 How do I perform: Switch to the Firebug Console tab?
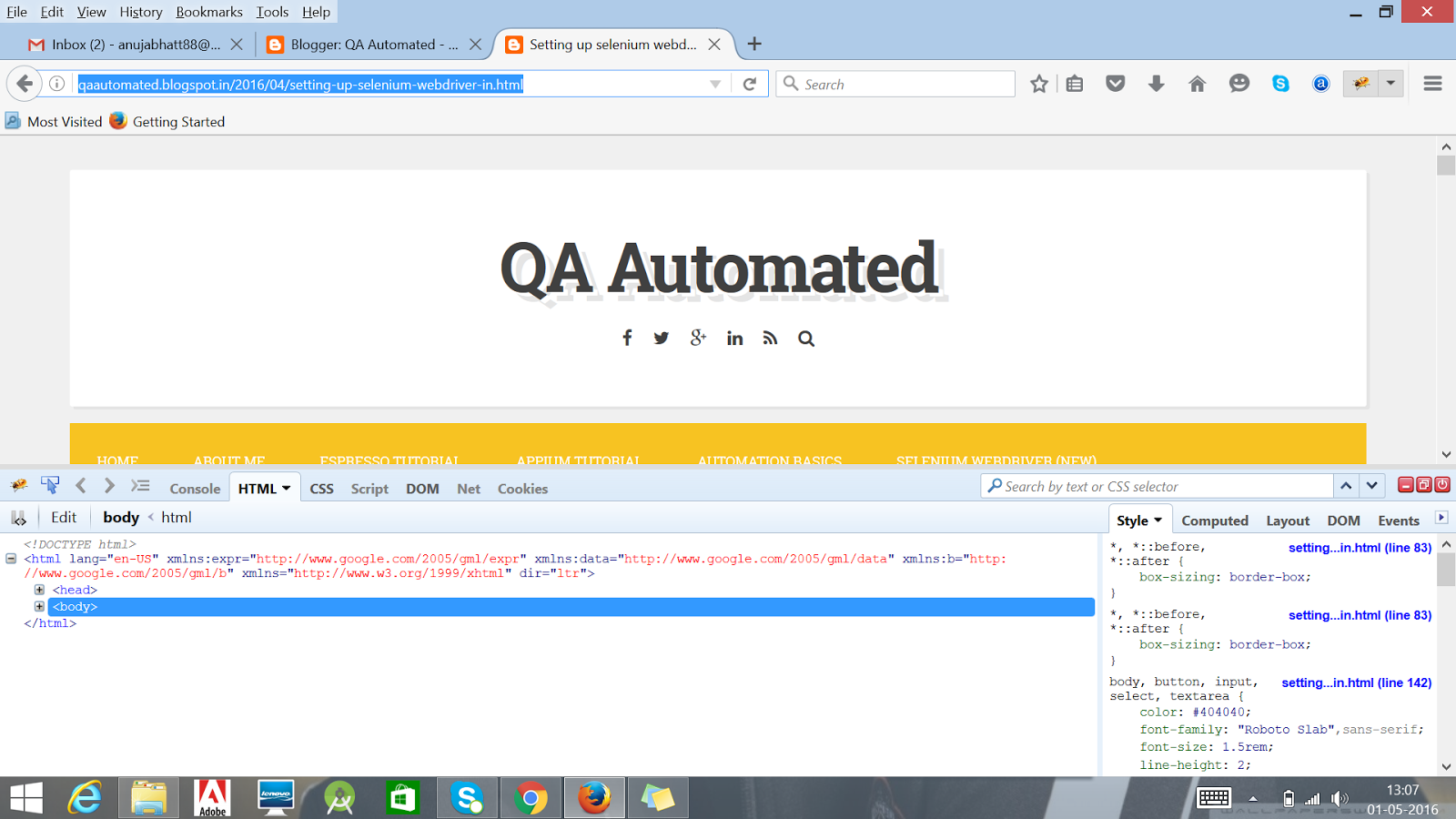[195, 489]
